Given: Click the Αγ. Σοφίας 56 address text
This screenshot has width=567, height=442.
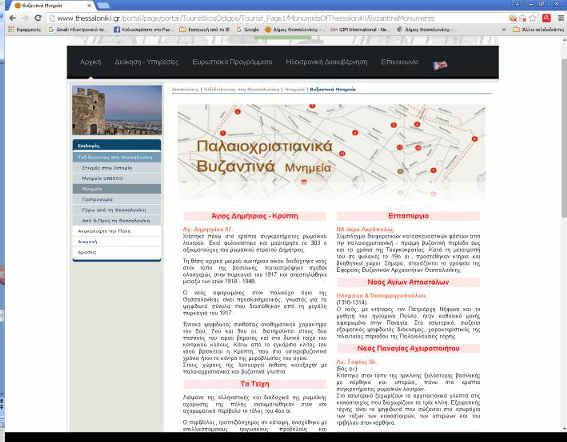Looking at the screenshot, I should (356, 362).
